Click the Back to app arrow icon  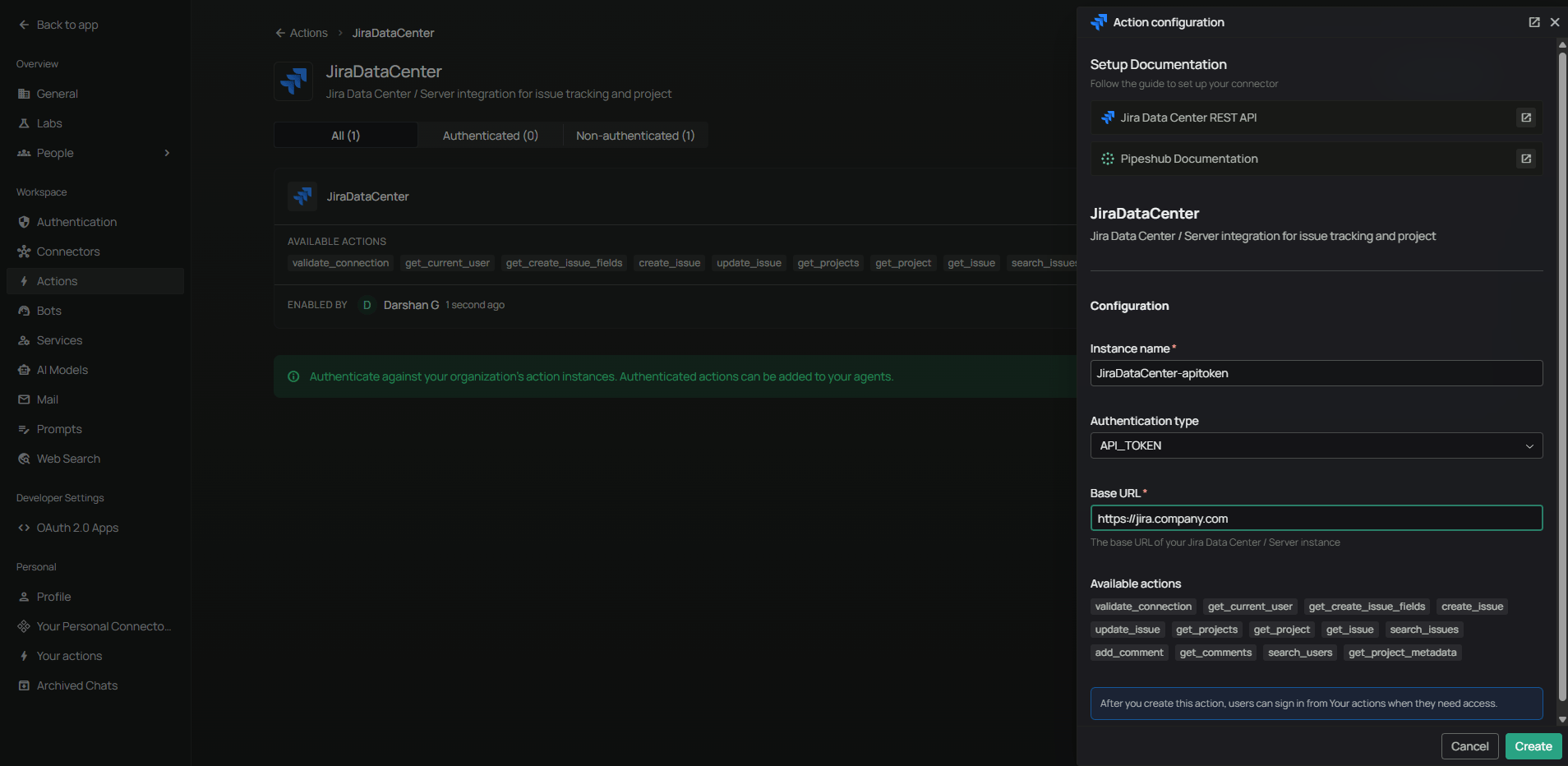click(x=24, y=25)
